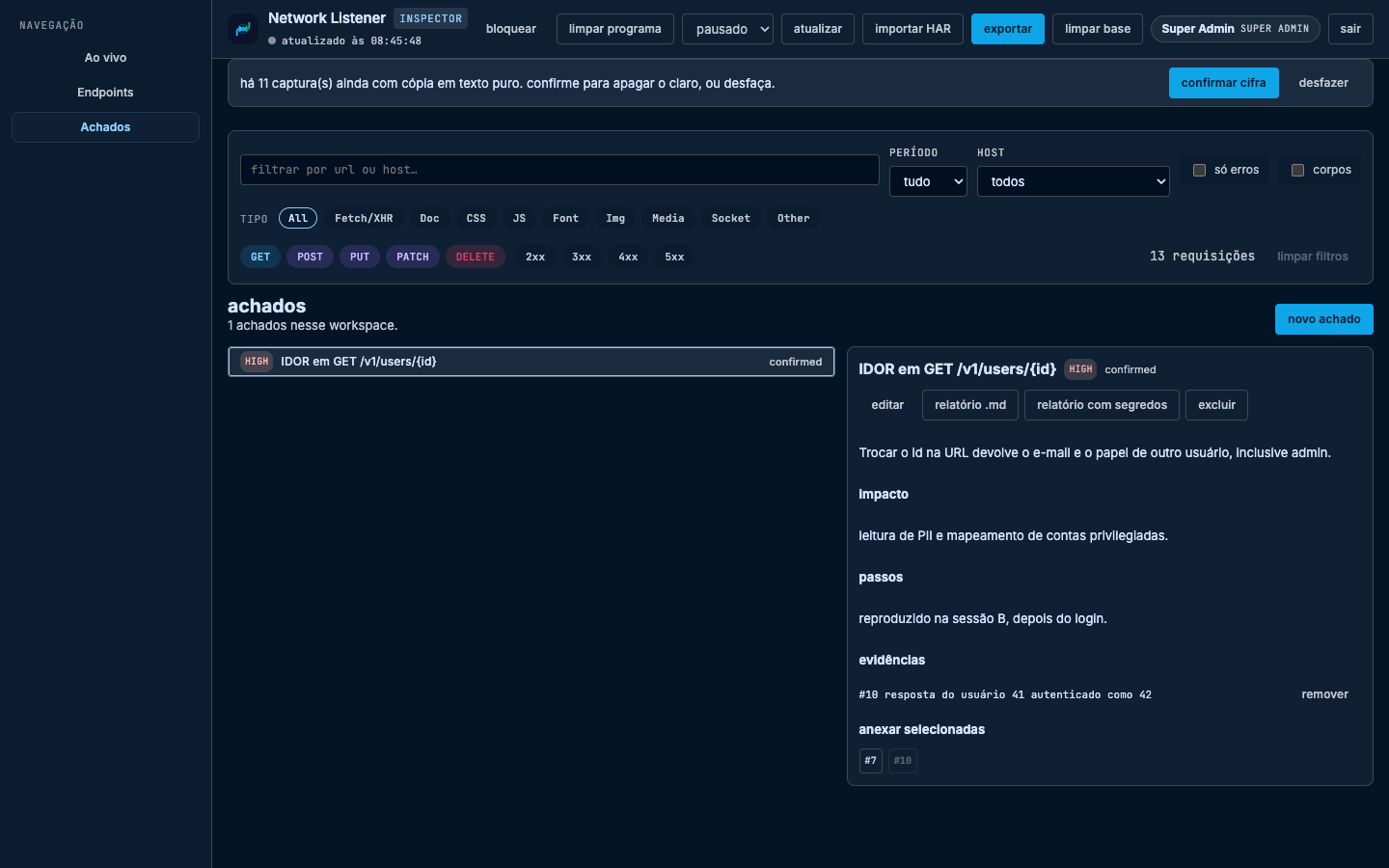Viewport: 1389px width, 868px height.
Task: Enable the só erros checkbox
Action: click(x=1200, y=170)
